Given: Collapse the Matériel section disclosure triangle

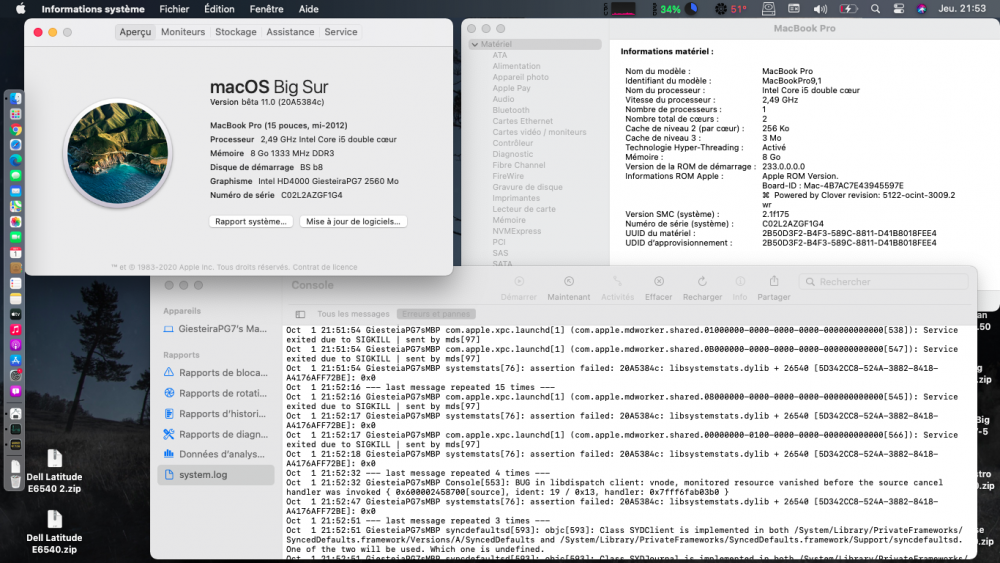Looking at the screenshot, I should (474, 45).
